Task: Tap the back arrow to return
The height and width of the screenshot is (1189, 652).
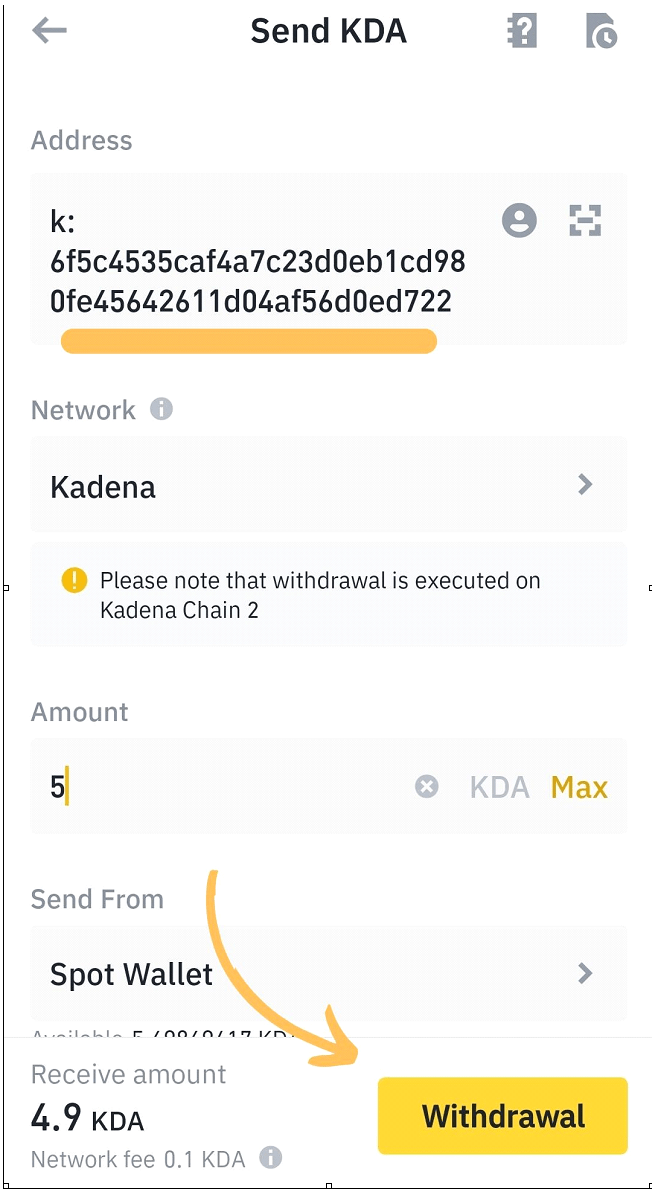Action: pyautogui.click(x=48, y=31)
